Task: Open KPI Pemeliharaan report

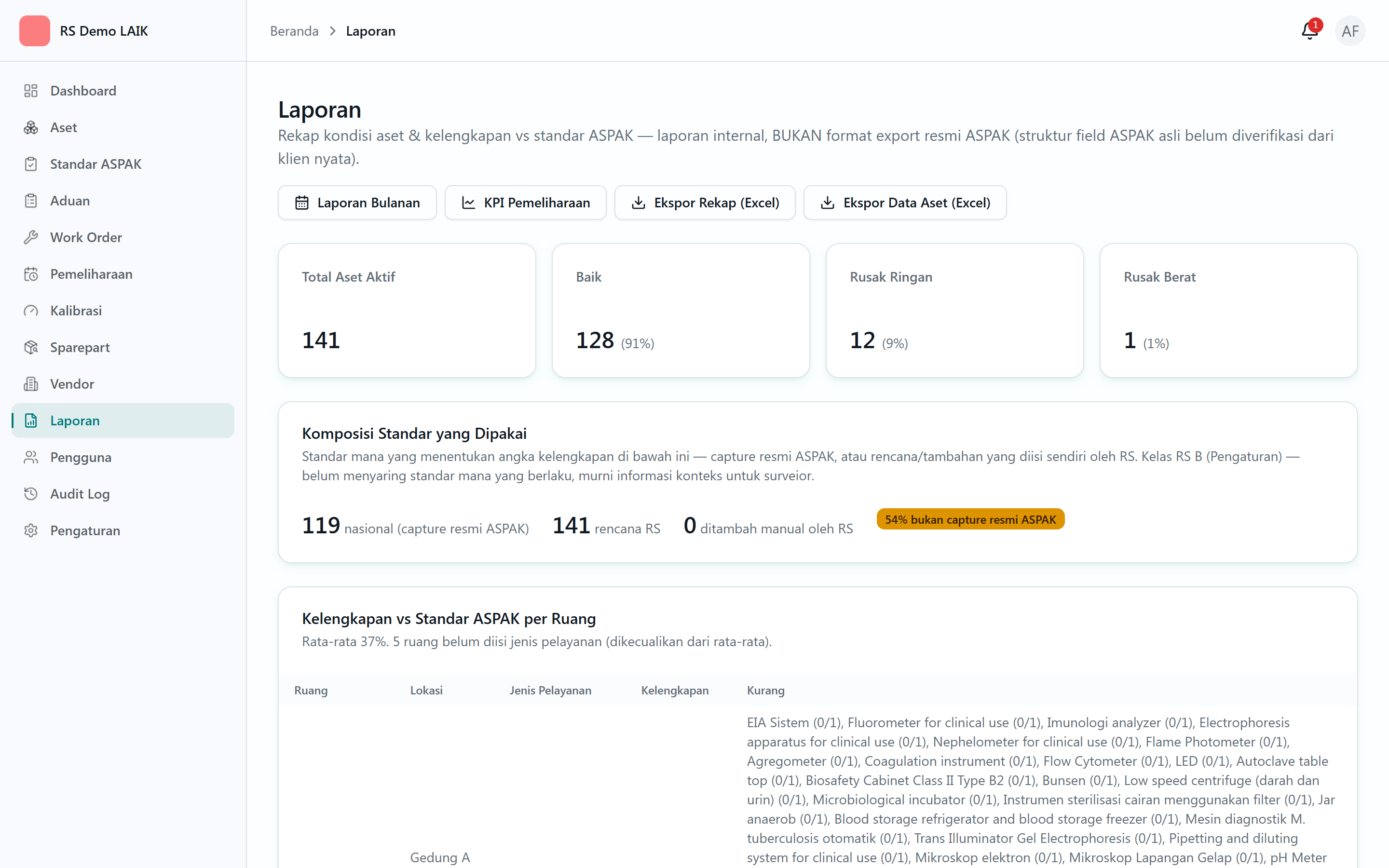Action: (x=525, y=203)
